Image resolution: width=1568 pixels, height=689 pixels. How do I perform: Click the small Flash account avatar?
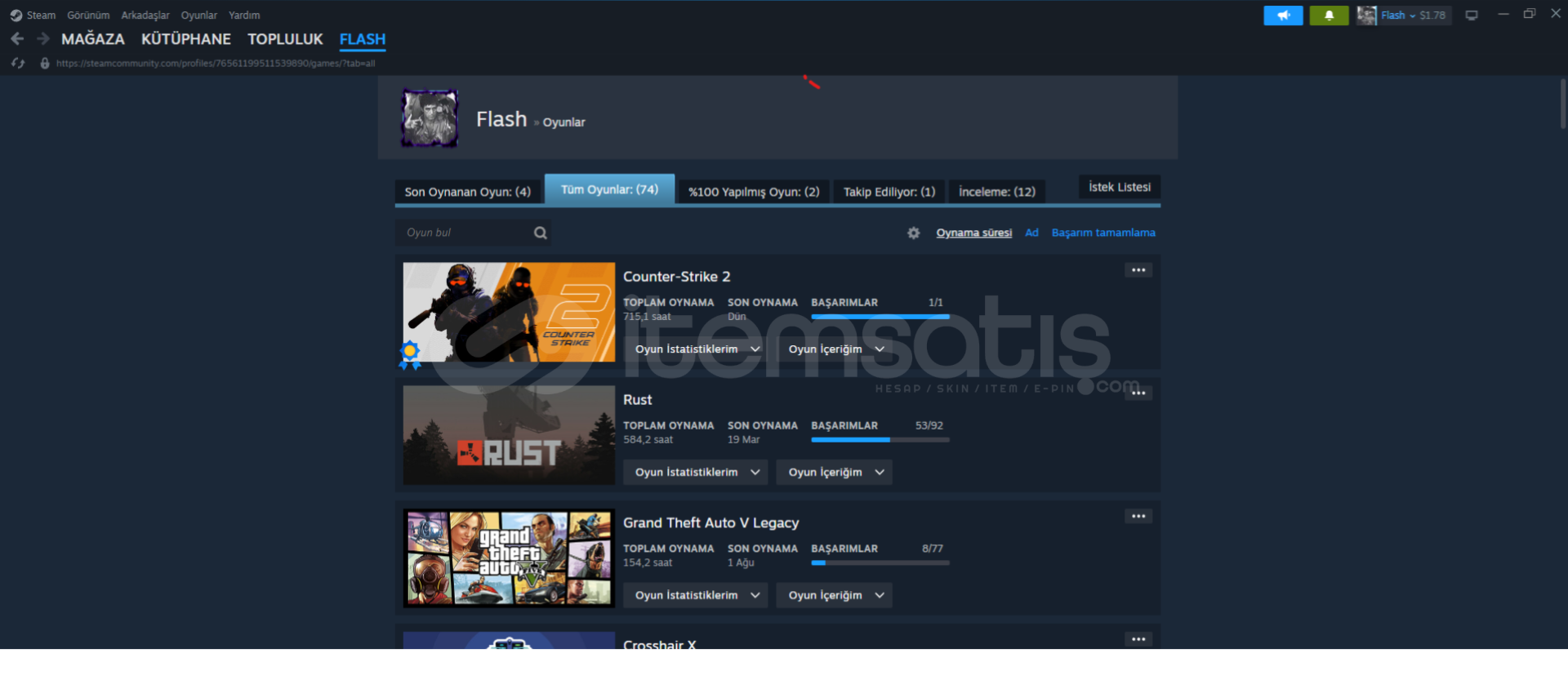click(x=1366, y=16)
